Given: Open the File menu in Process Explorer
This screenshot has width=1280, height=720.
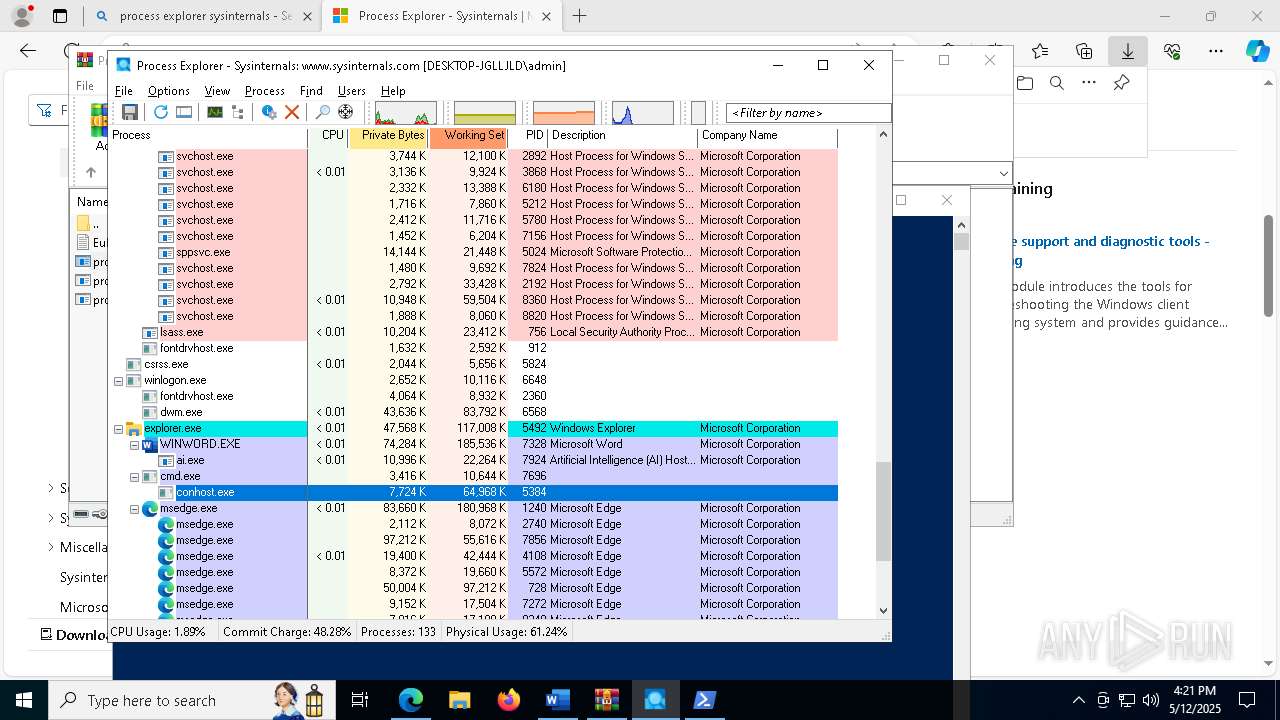Looking at the screenshot, I should (124, 90).
